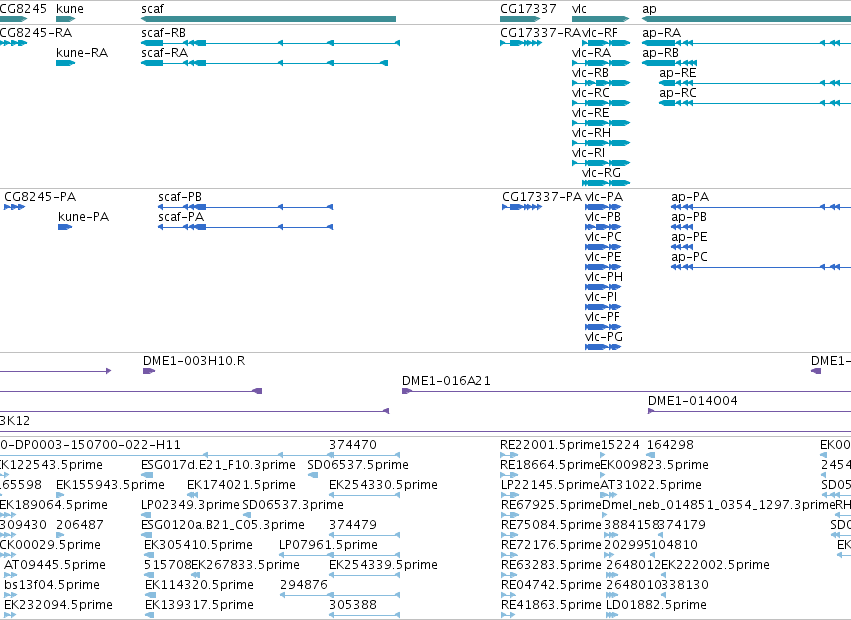This screenshot has width=851, height=620.
Task: Select the EK174021.5prime EST label
Action: [x=242, y=485]
